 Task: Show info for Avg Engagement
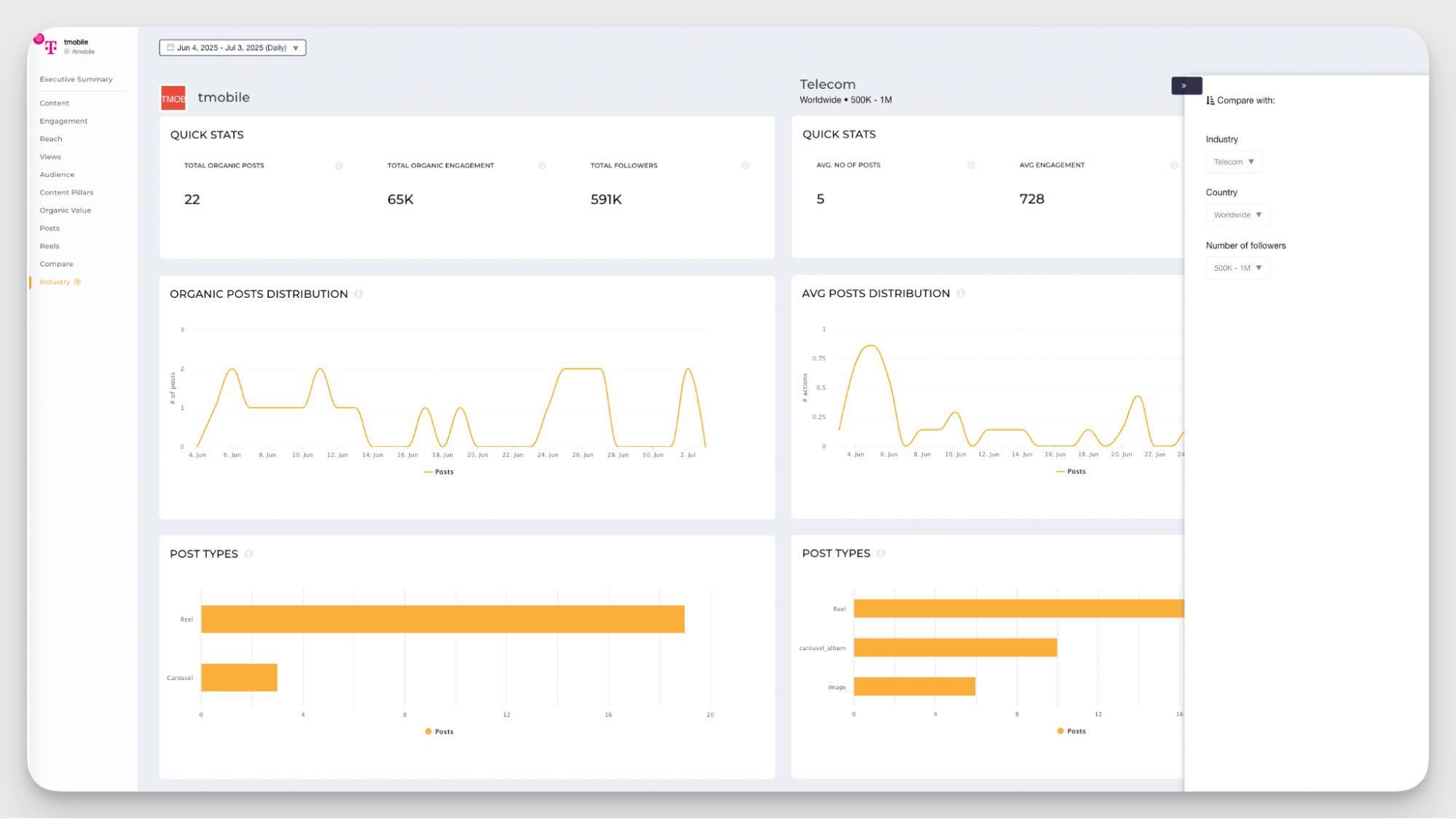1174,165
